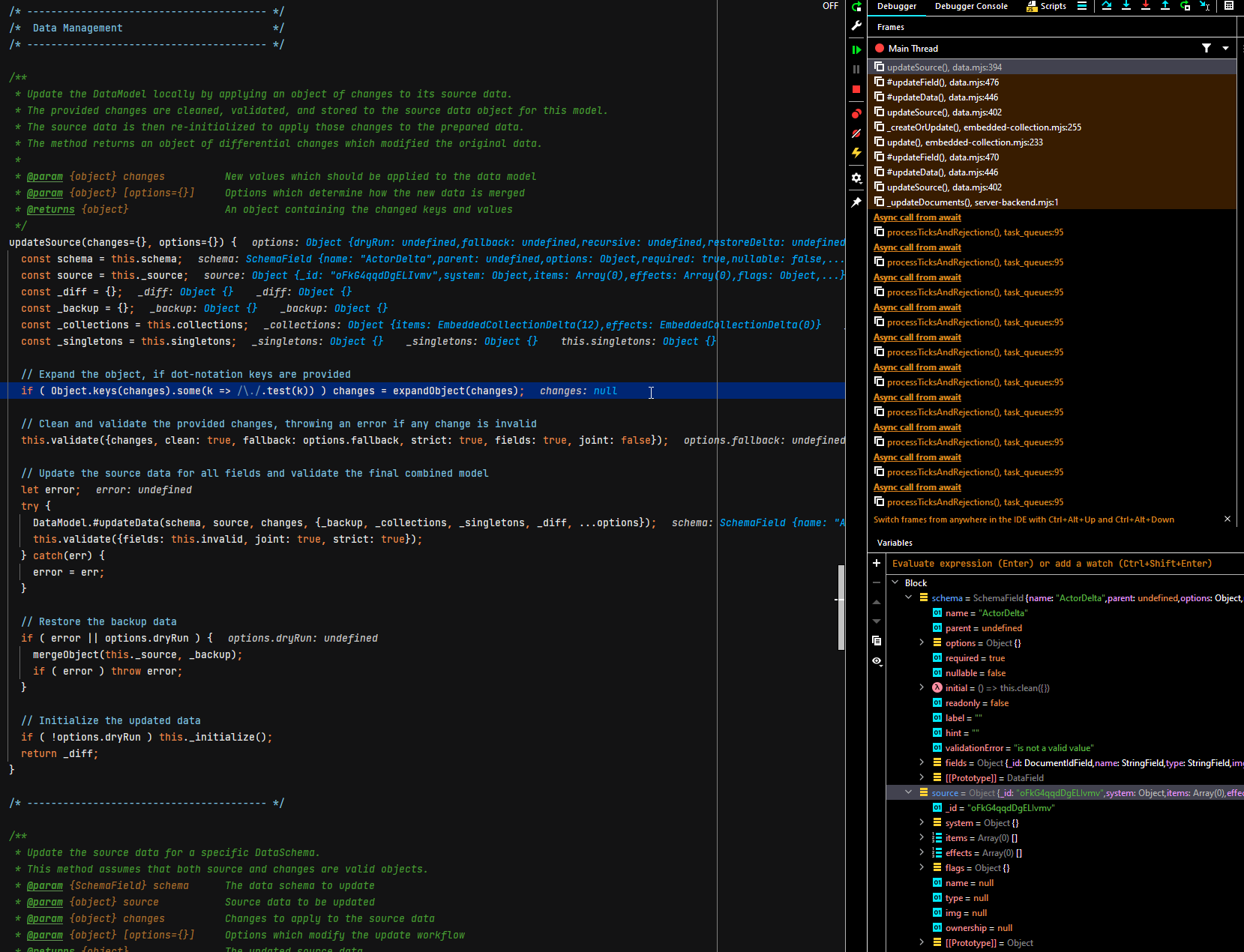The image size is (1244, 952).
Task: Step over to the next line
Action: (x=1107, y=6)
